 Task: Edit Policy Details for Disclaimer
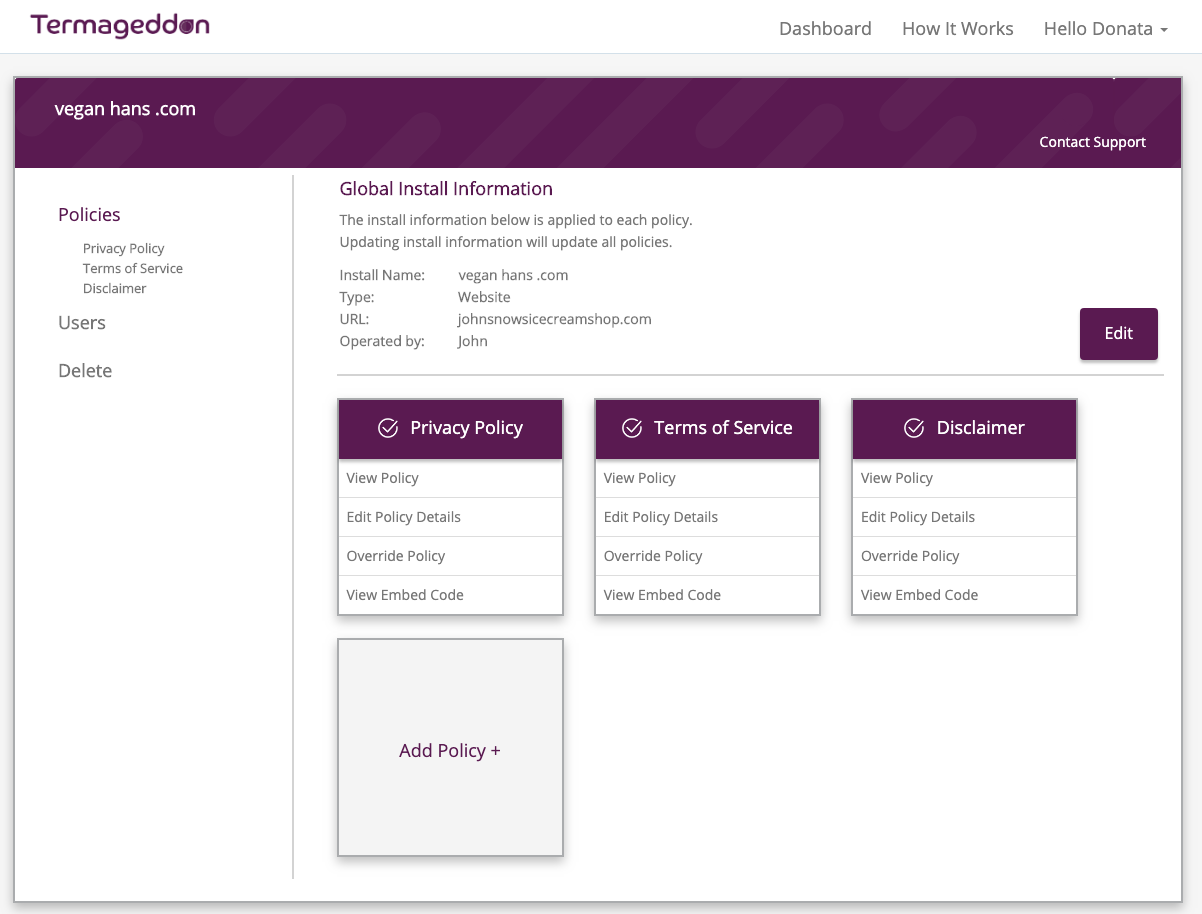[965, 517]
